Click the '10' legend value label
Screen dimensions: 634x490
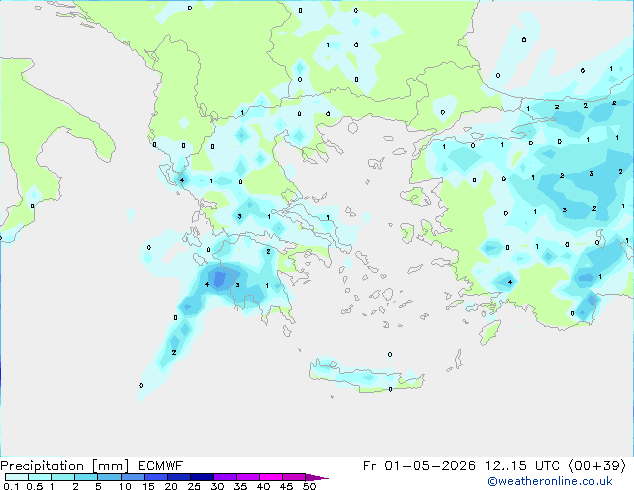pyautogui.click(x=125, y=486)
